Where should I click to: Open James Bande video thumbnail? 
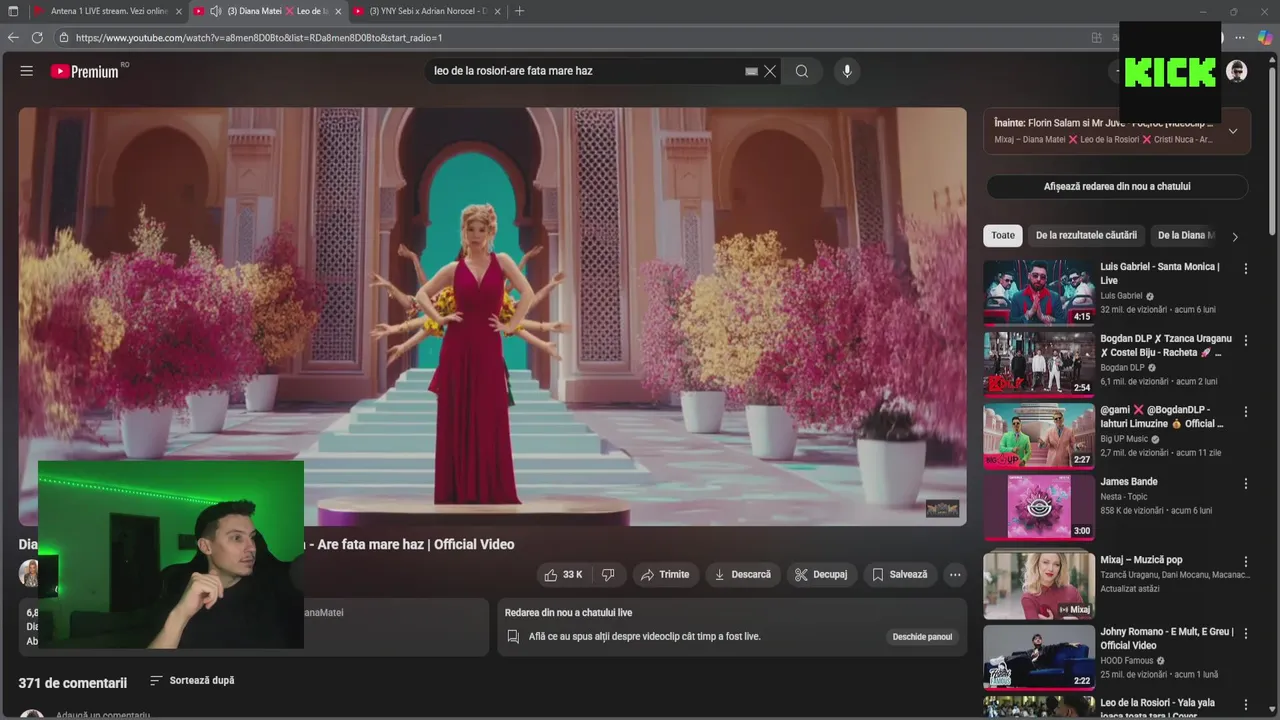click(x=1039, y=507)
